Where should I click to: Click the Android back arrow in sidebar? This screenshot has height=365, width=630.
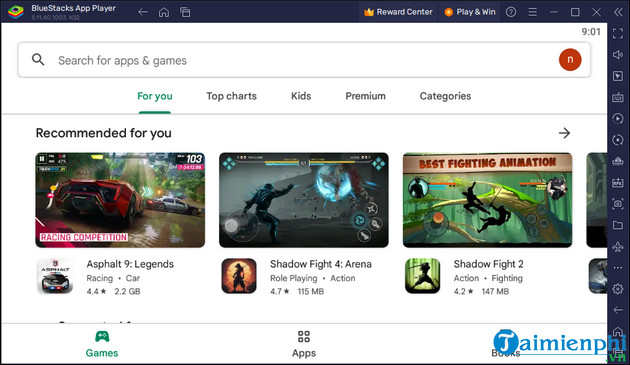pyautogui.click(x=618, y=310)
